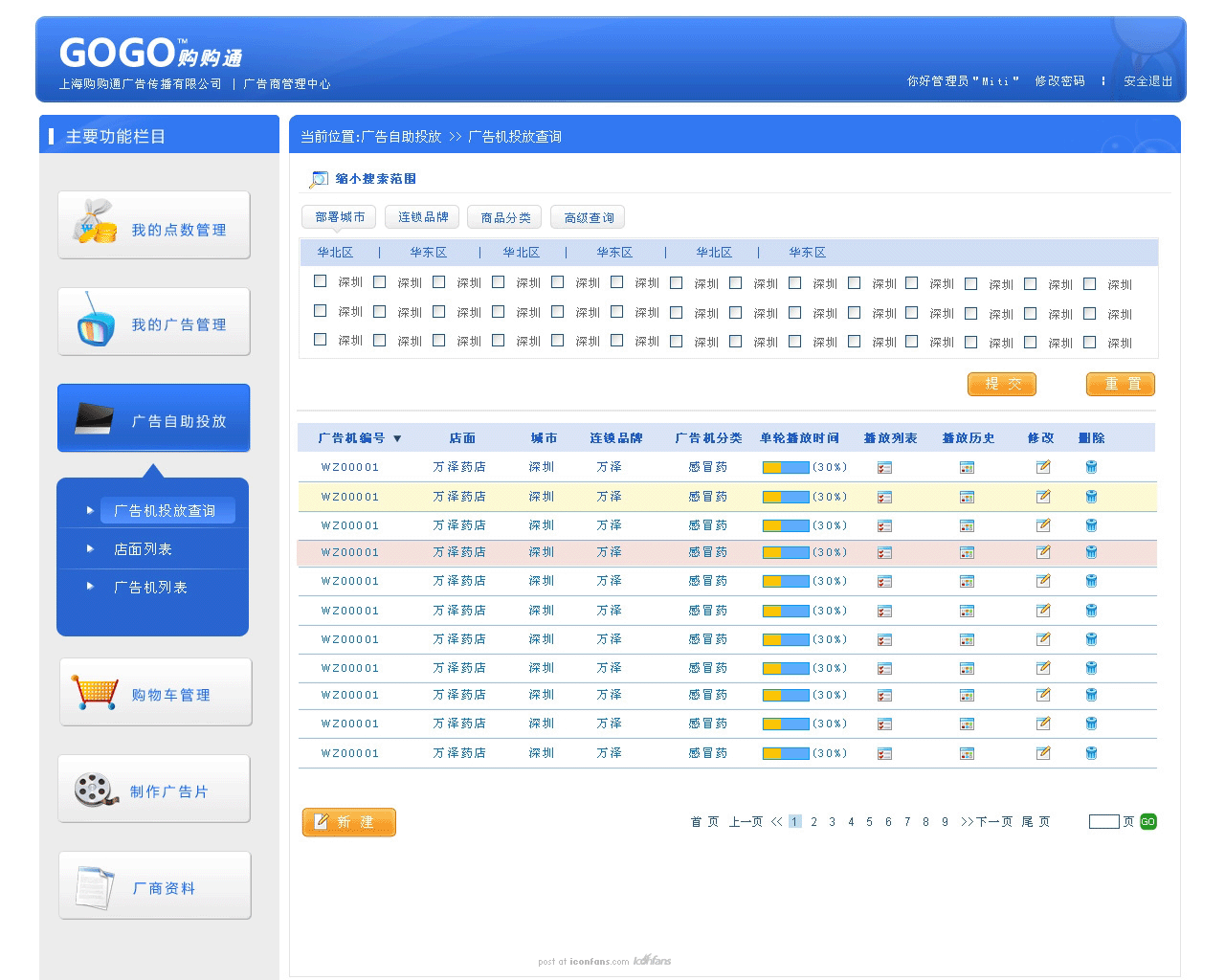This screenshot has width=1225, height=980.
Task: Check first 深圳 checkbox in top city row
Action: 321,281
